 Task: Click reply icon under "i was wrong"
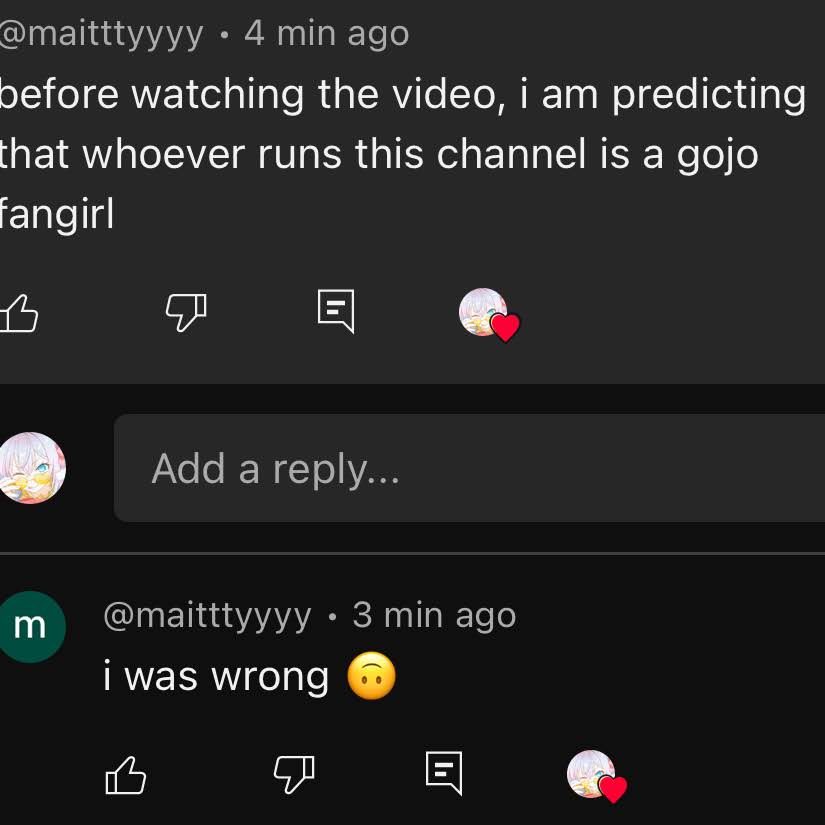pyautogui.click(x=444, y=773)
